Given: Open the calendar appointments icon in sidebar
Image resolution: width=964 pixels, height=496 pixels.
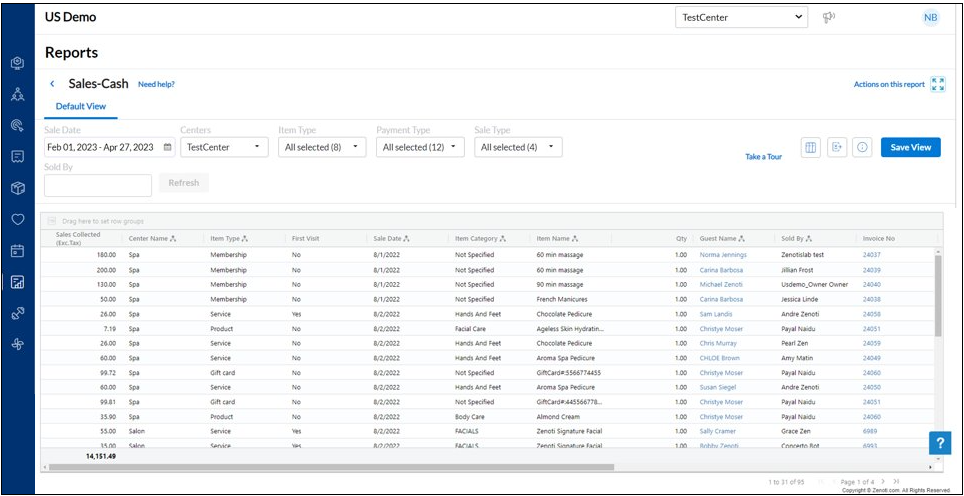Looking at the screenshot, I should (x=18, y=251).
